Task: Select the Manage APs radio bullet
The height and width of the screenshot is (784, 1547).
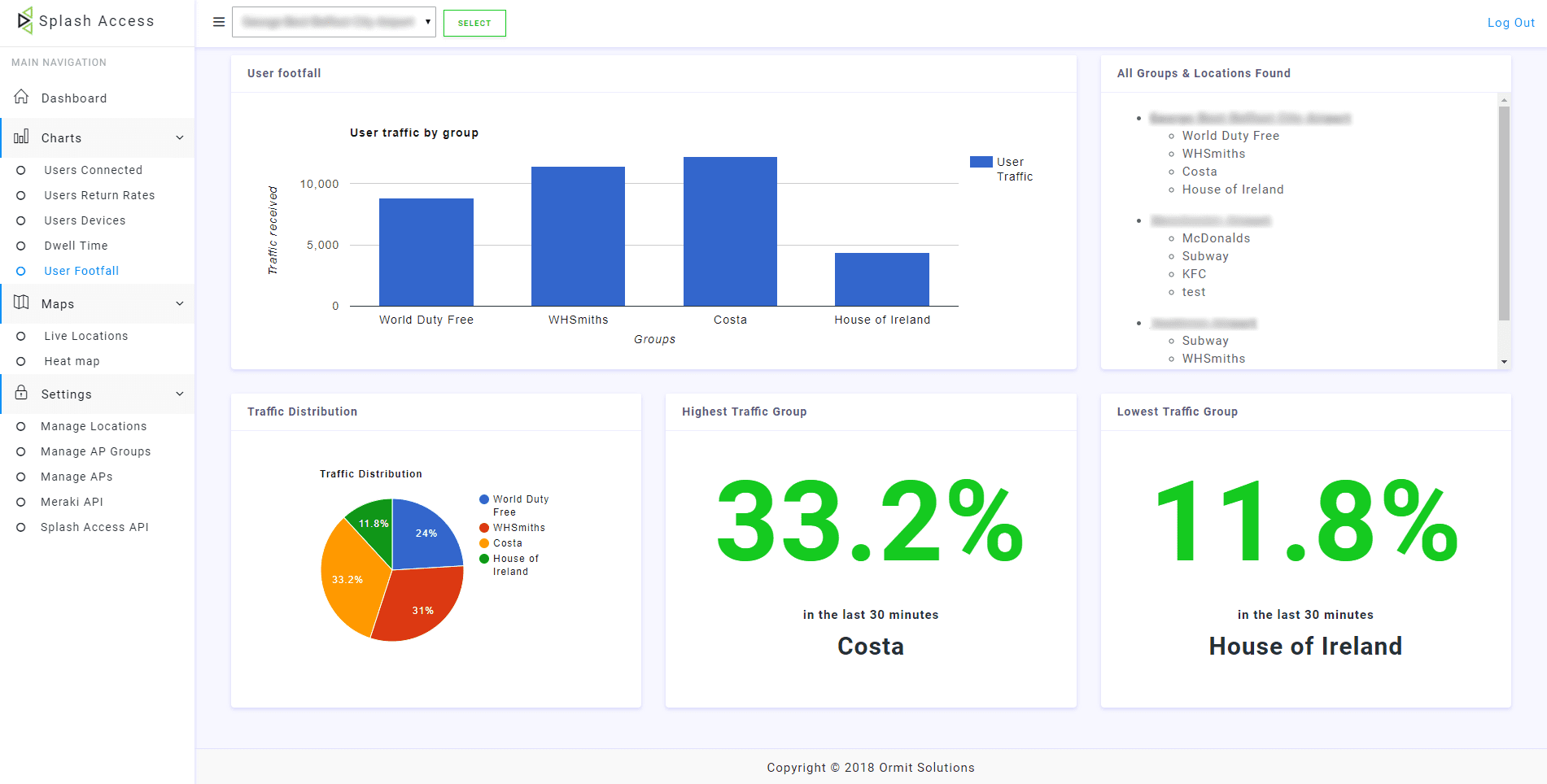Action: click(21, 476)
